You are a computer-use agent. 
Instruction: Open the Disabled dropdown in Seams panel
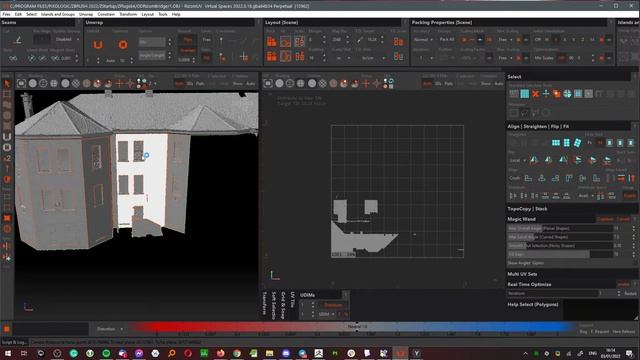(x=67, y=40)
